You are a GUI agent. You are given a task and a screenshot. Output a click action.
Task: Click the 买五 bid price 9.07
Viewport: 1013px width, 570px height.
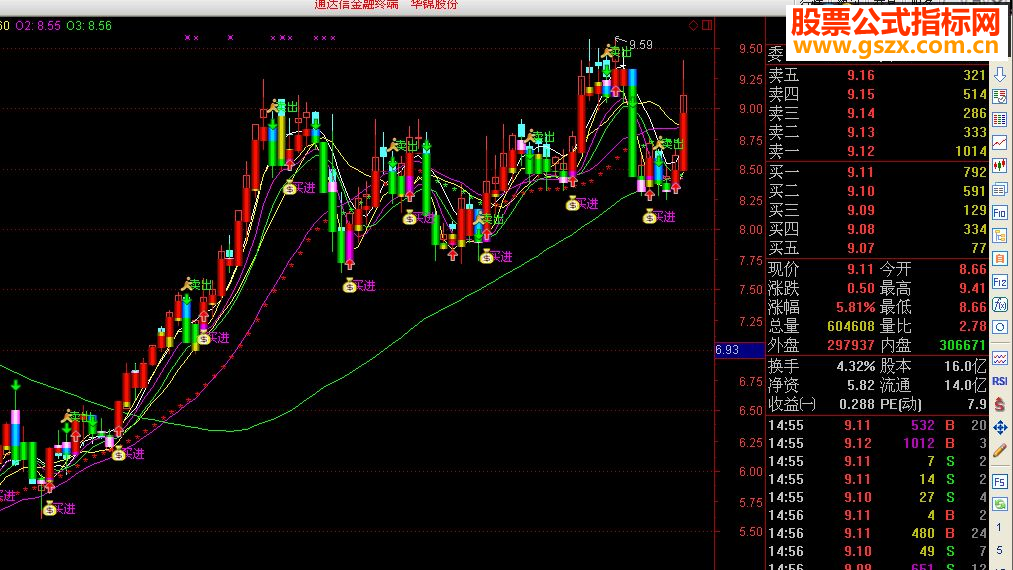coord(861,248)
